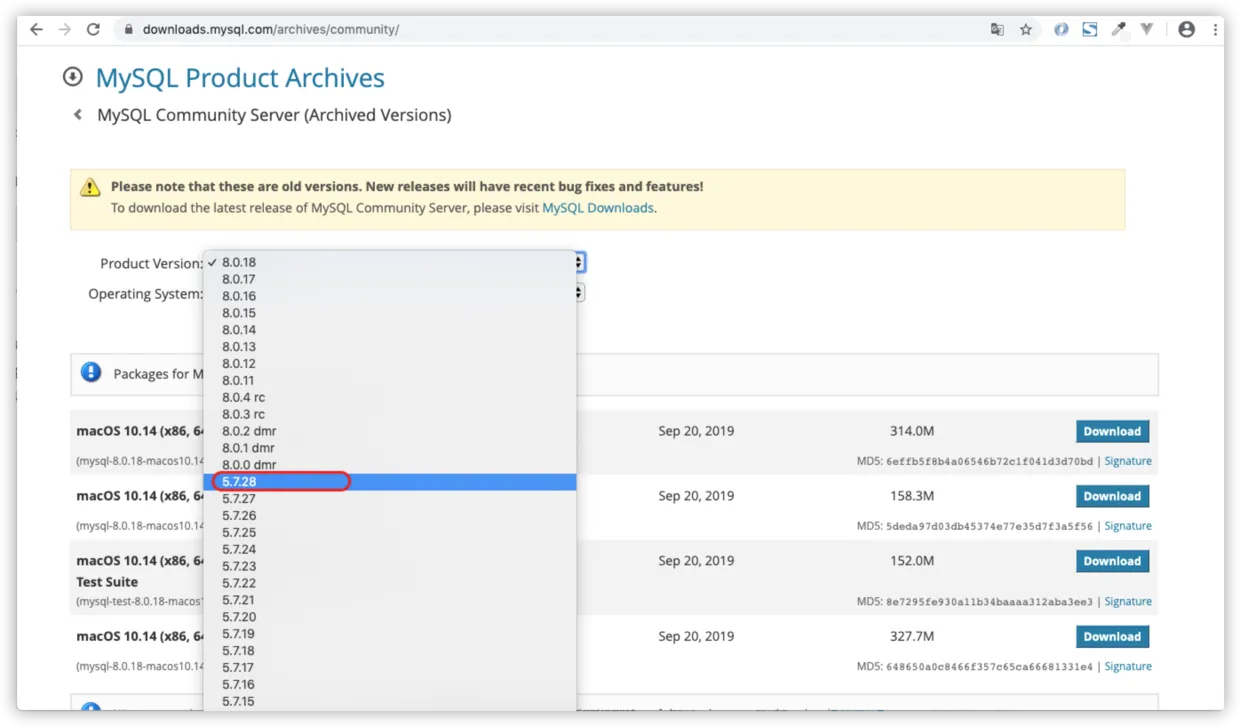Click the MySQL Product Archives heading

coord(240,78)
